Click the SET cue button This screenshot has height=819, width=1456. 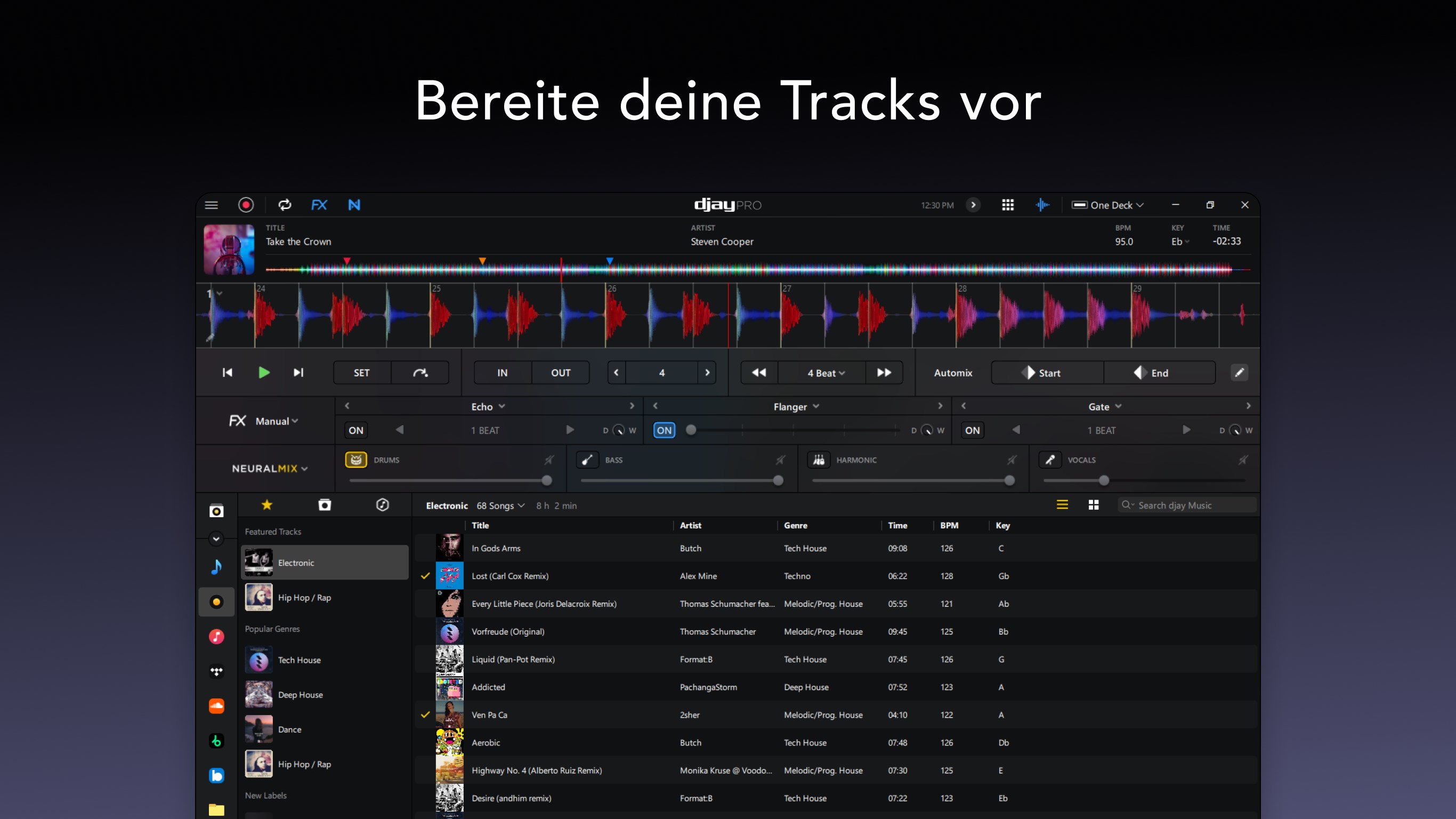pyautogui.click(x=362, y=373)
